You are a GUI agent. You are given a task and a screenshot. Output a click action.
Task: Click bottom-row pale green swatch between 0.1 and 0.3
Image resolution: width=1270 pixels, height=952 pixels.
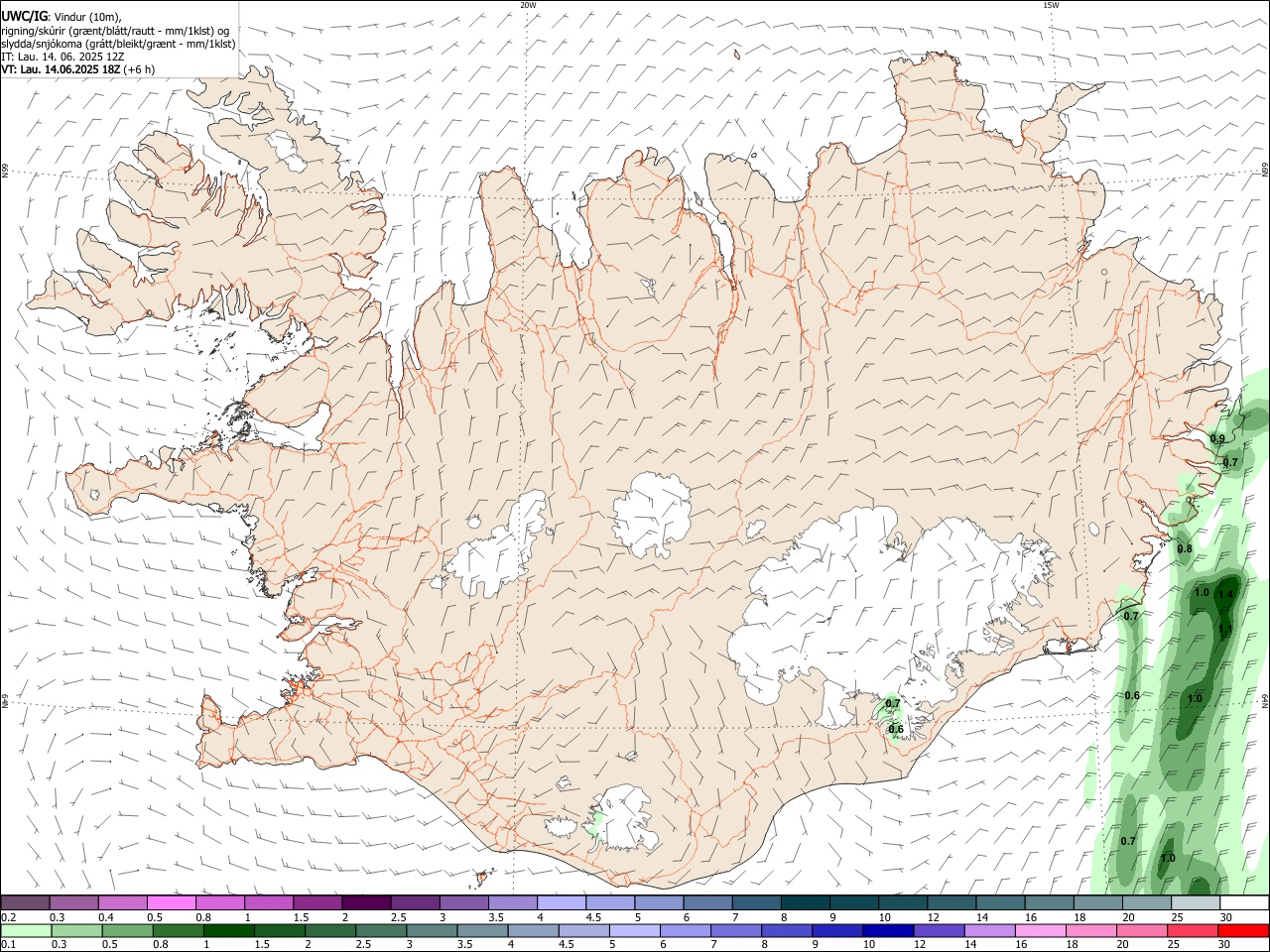click(x=27, y=931)
